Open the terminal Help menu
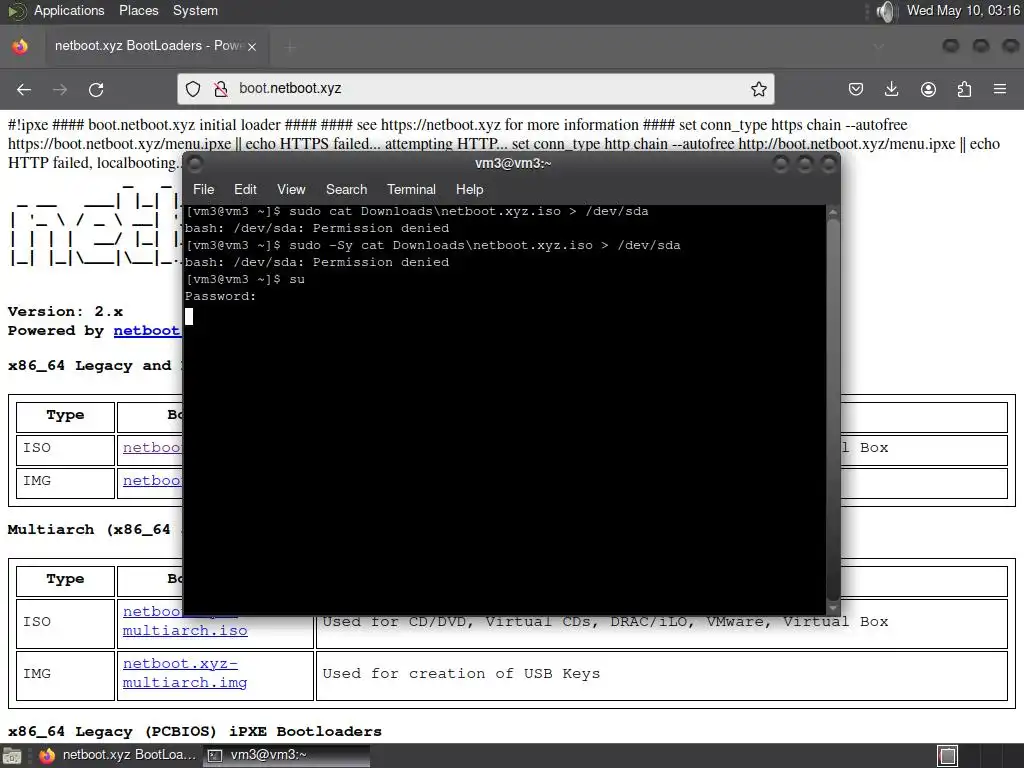Image resolution: width=1024 pixels, height=768 pixels. click(x=469, y=189)
